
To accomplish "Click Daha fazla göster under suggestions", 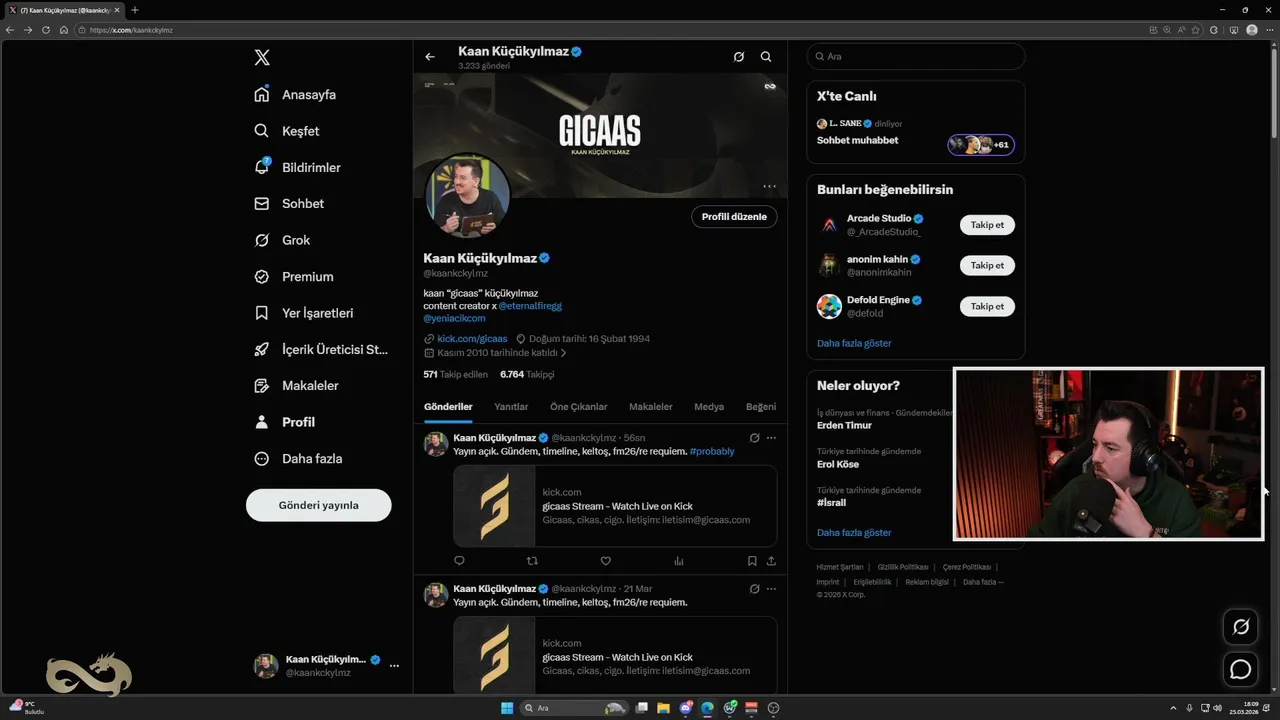I will (854, 343).
